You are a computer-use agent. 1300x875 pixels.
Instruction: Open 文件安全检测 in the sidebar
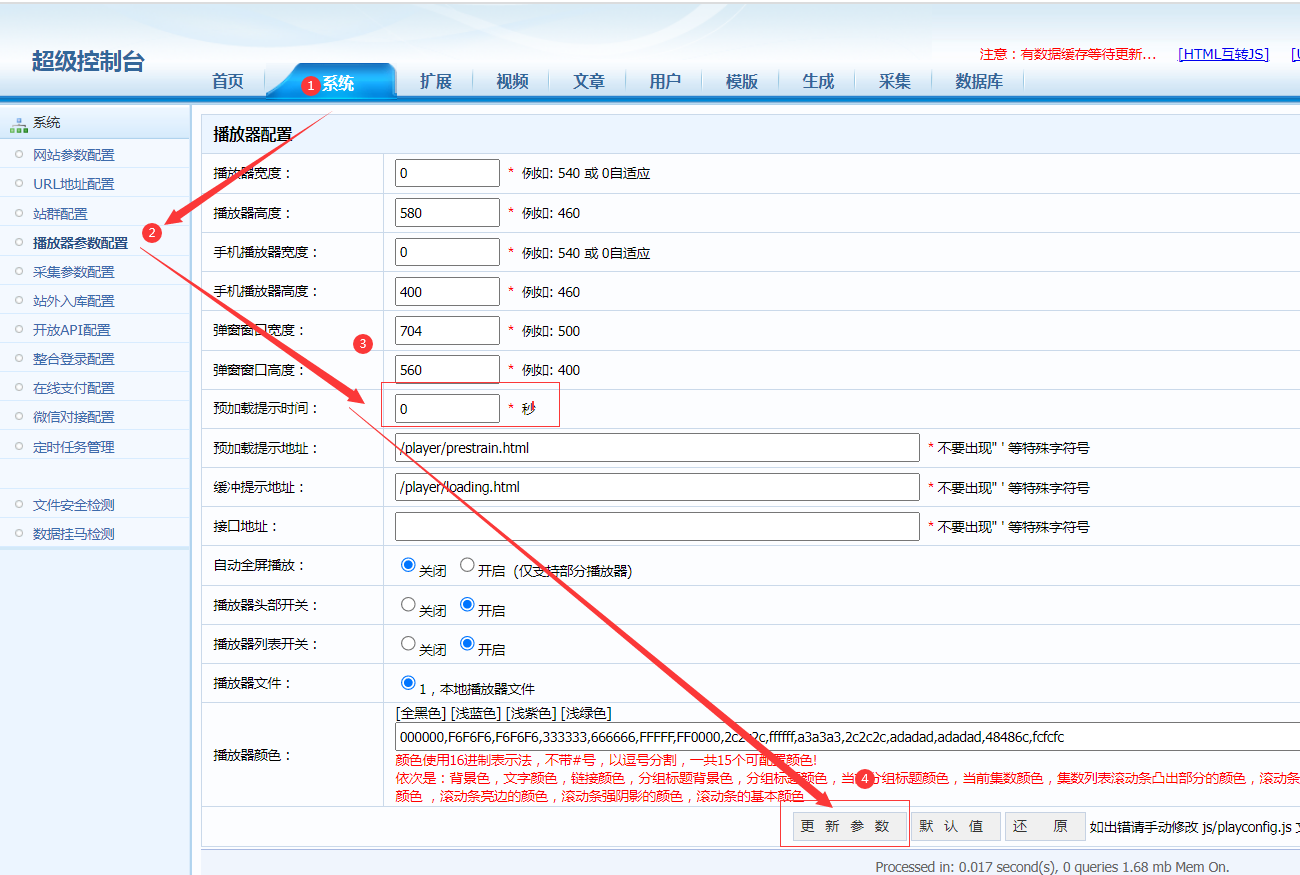(x=73, y=505)
